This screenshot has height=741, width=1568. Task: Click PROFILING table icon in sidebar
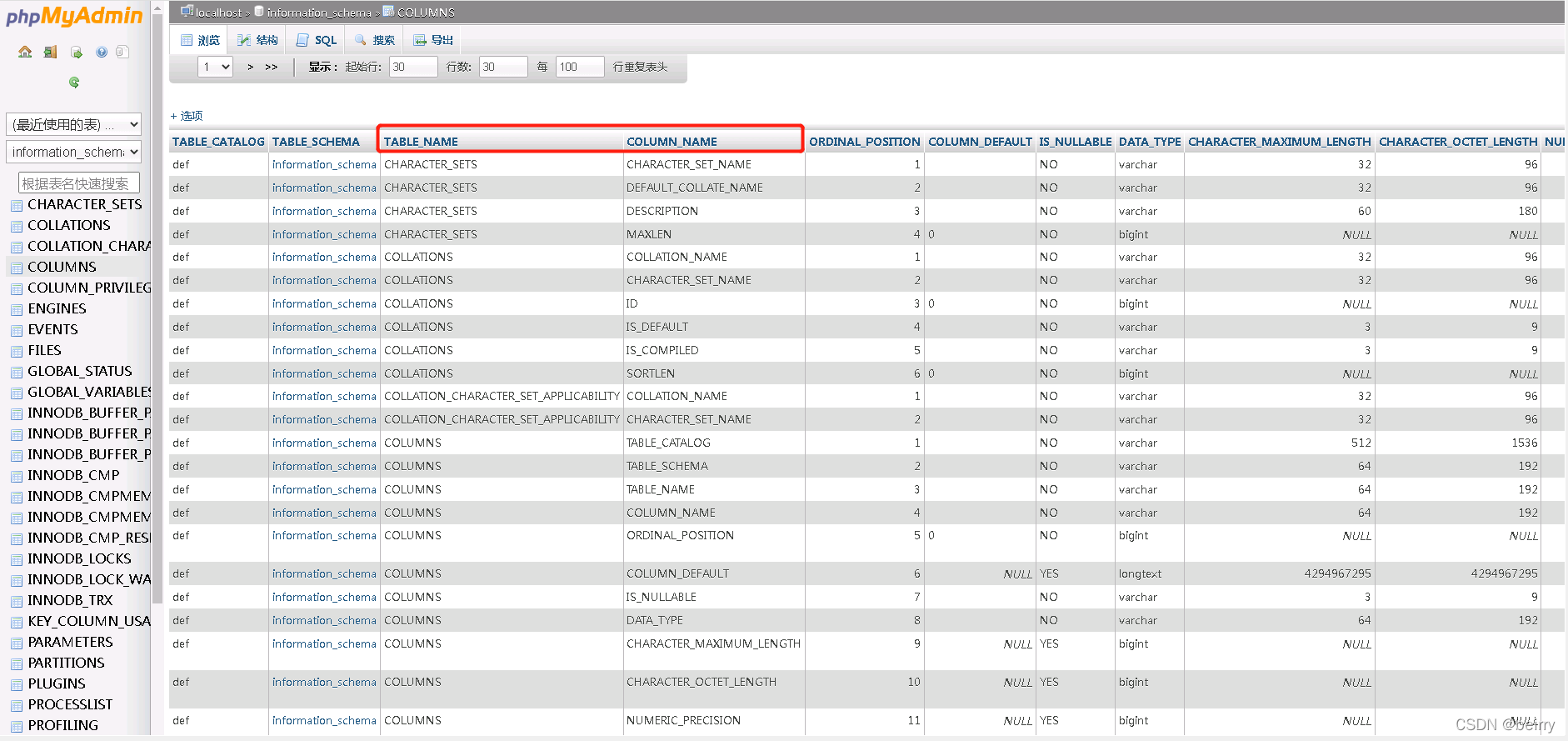(17, 726)
